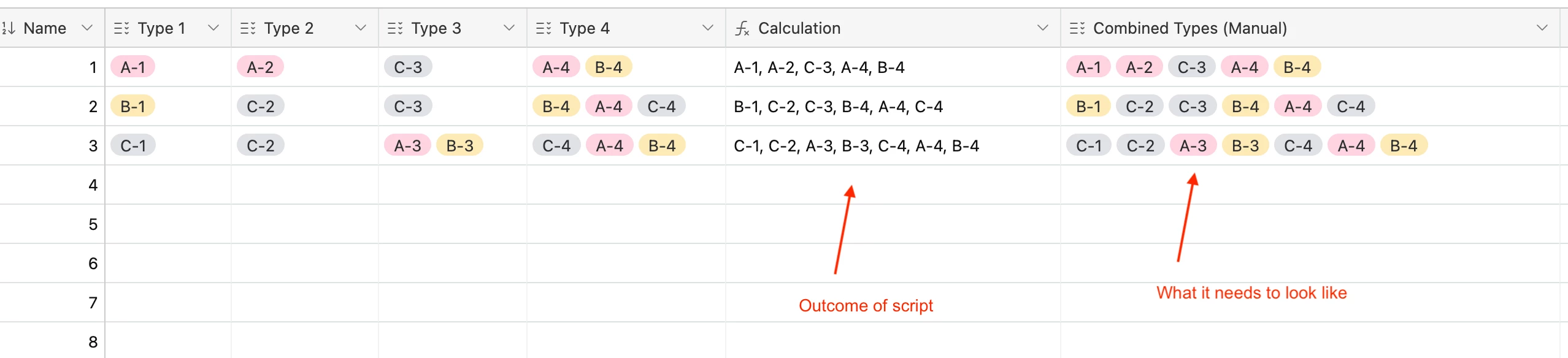
Task: Open the Type 4 column dropdown chevron
Action: [x=708, y=28]
